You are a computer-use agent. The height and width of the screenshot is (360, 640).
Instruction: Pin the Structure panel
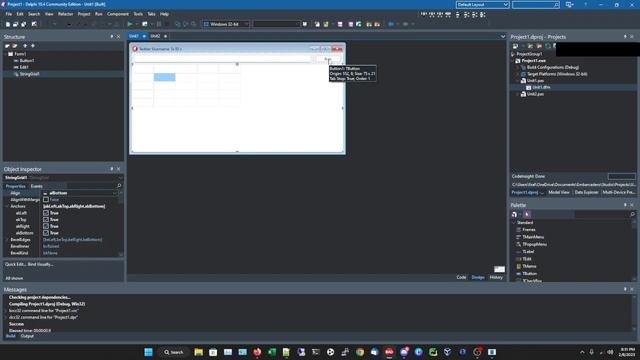click(x=111, y=37)
